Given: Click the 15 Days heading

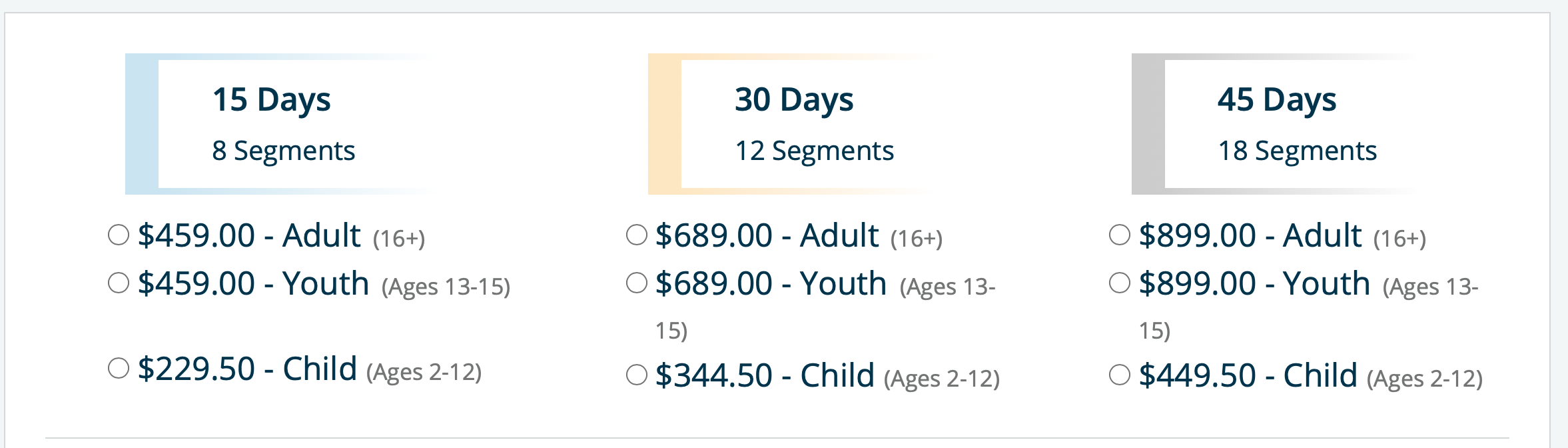Looking at the screenshot, I should click(271, 100).
